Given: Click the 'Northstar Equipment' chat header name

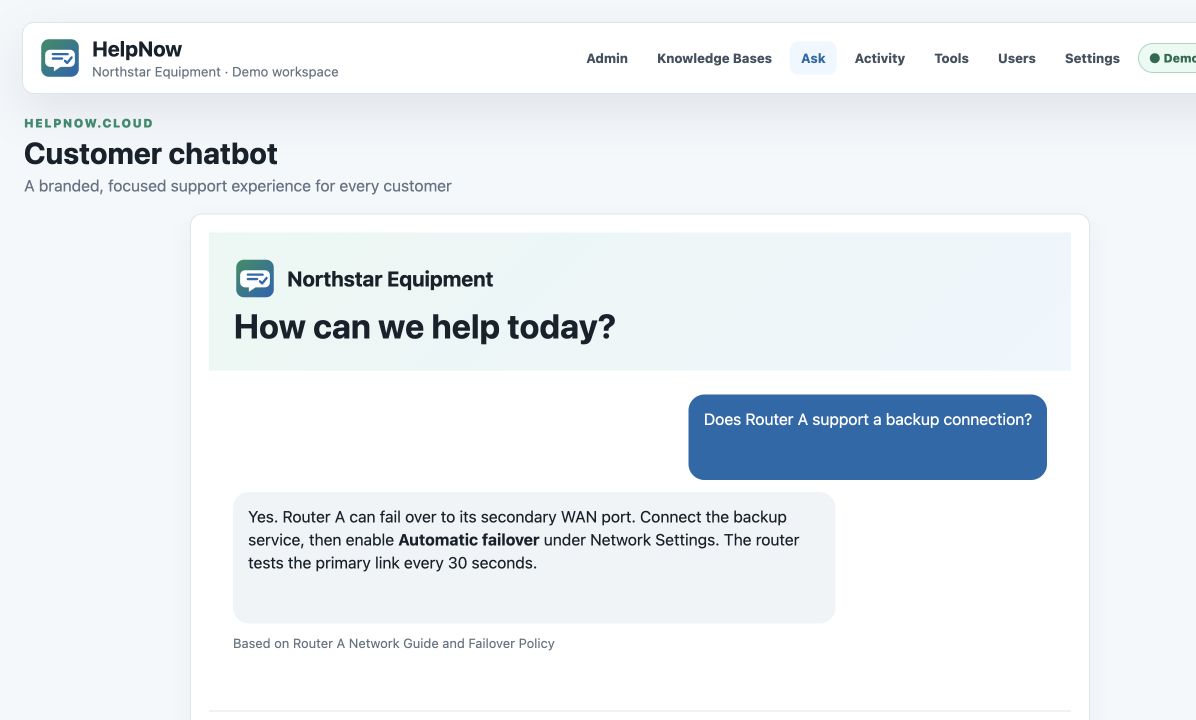Looking at the screenshot, I should (x=390, y=279).
